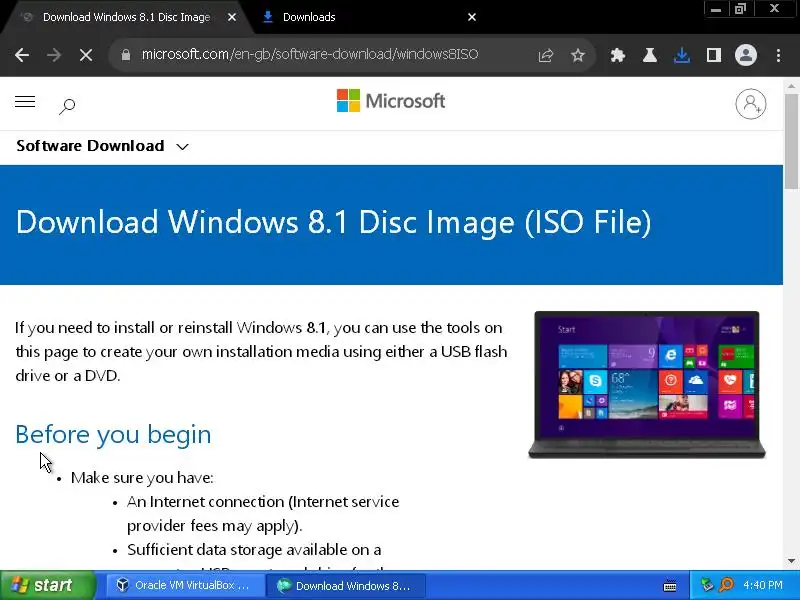Click the Before you begin heading
Viewport: 800px width, 600px height.
[x=113, y=434]
